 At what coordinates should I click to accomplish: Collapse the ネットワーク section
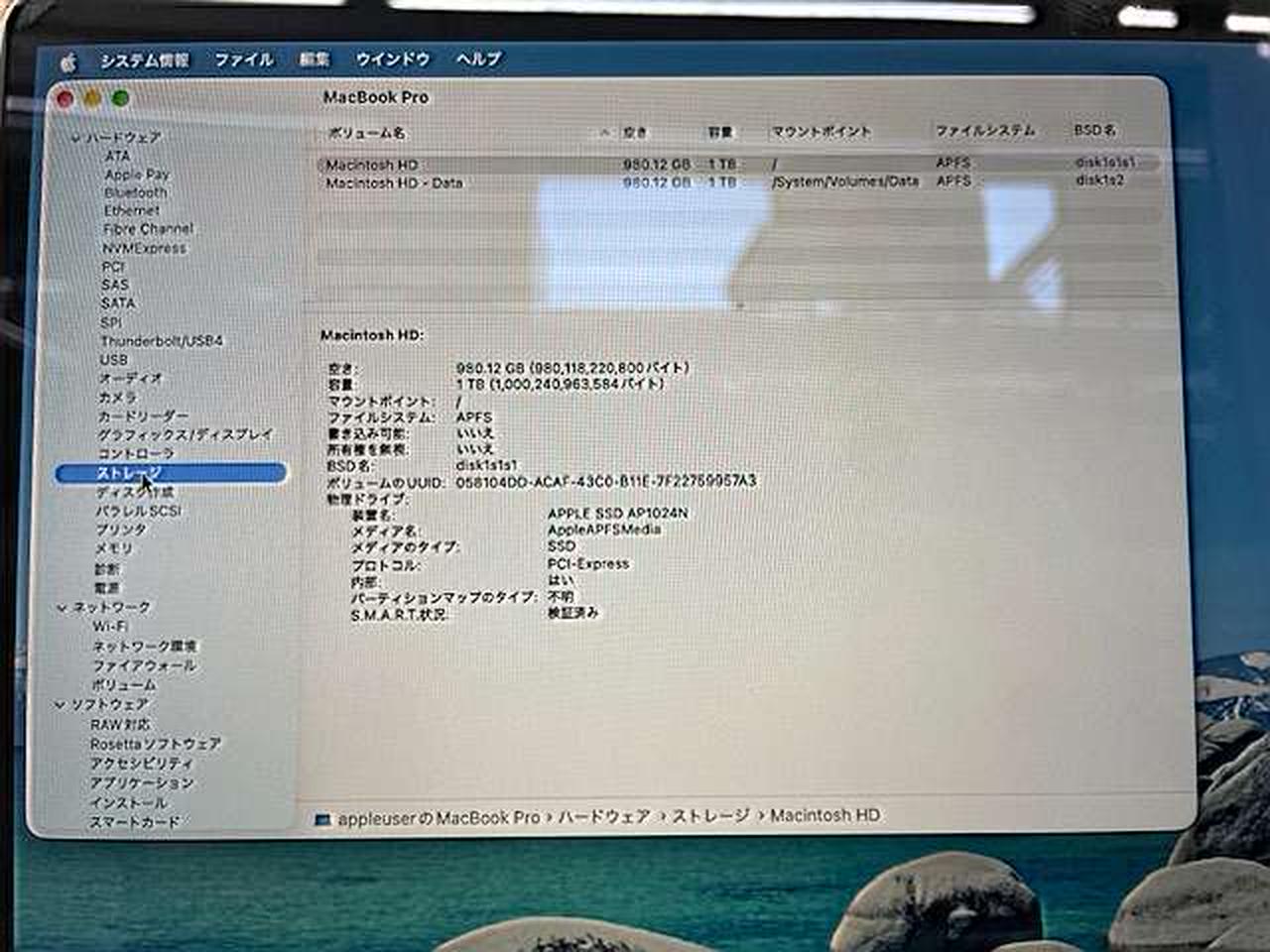point(62,607)
